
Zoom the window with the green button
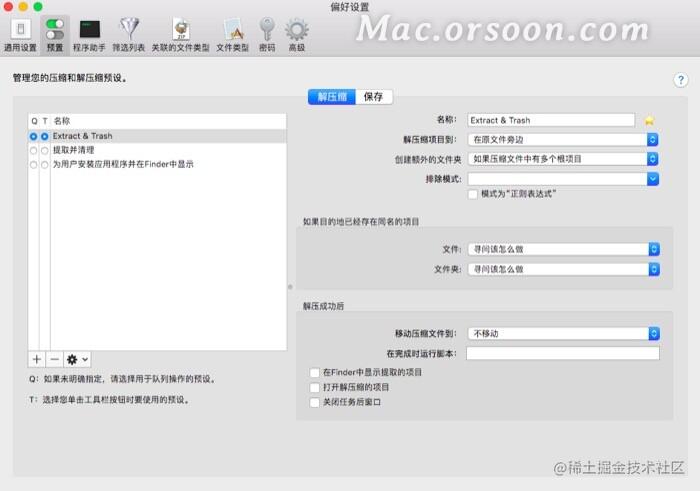[38, 7]
